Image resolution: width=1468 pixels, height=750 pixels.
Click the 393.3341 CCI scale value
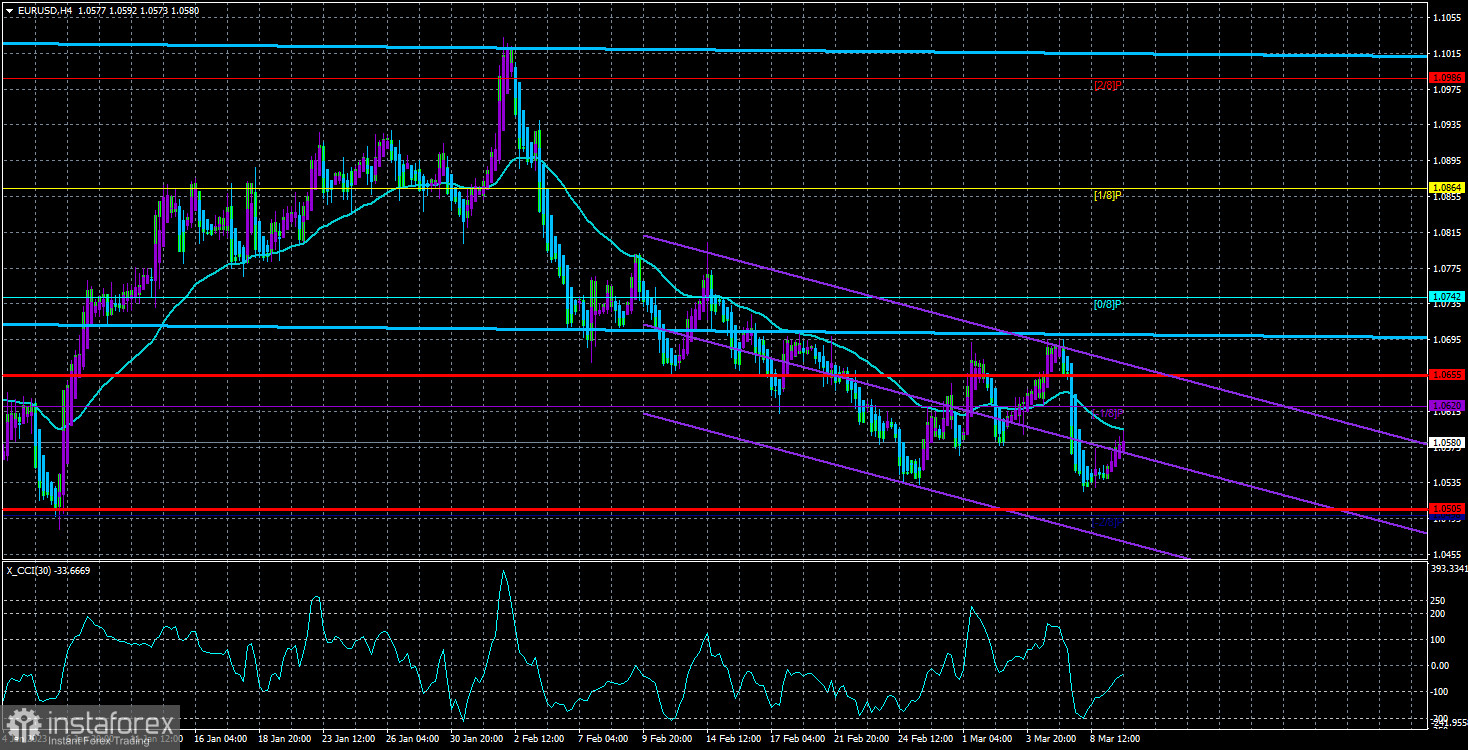tap(1449, 569)
